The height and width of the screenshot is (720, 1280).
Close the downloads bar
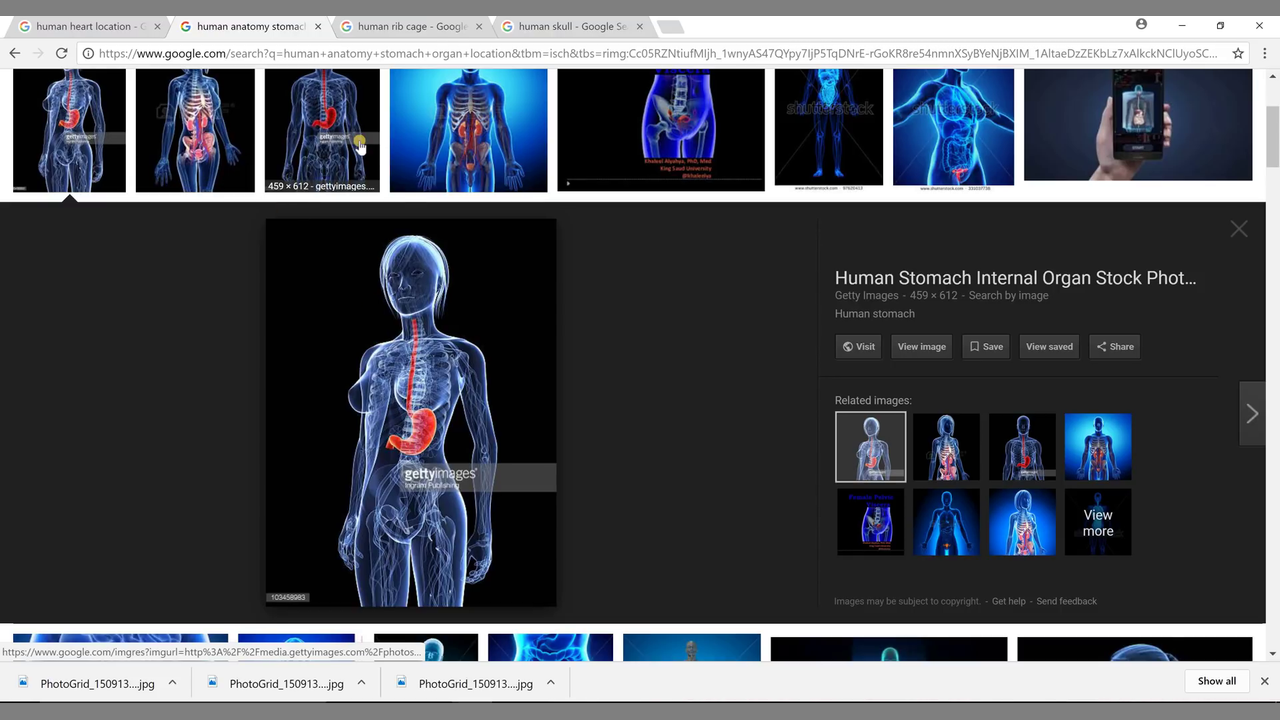click(x=1264, y=681)
